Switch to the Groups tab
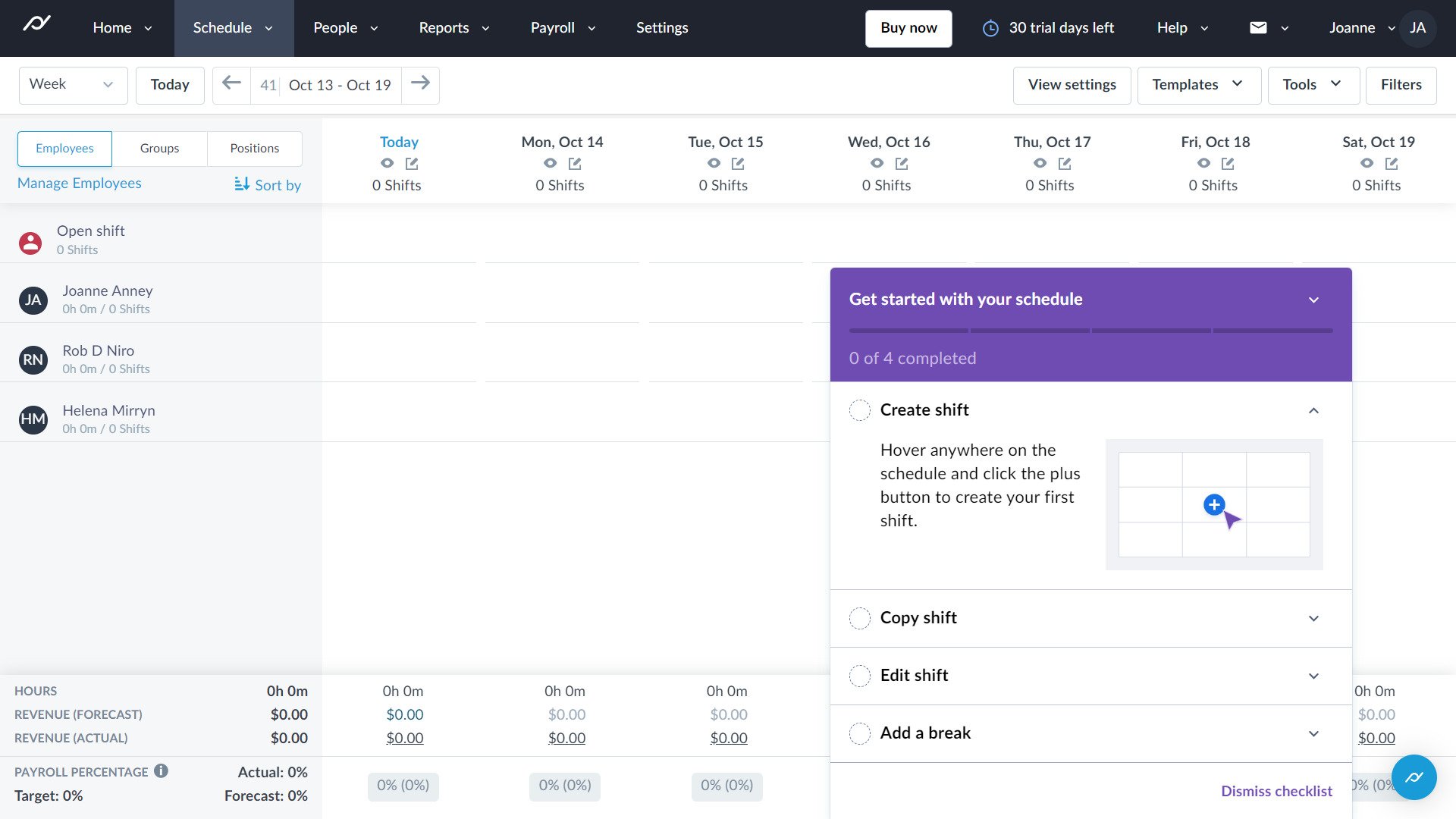Image resolution: width=1456 pixels, height=819 pixels. click(x=159, y=148)
